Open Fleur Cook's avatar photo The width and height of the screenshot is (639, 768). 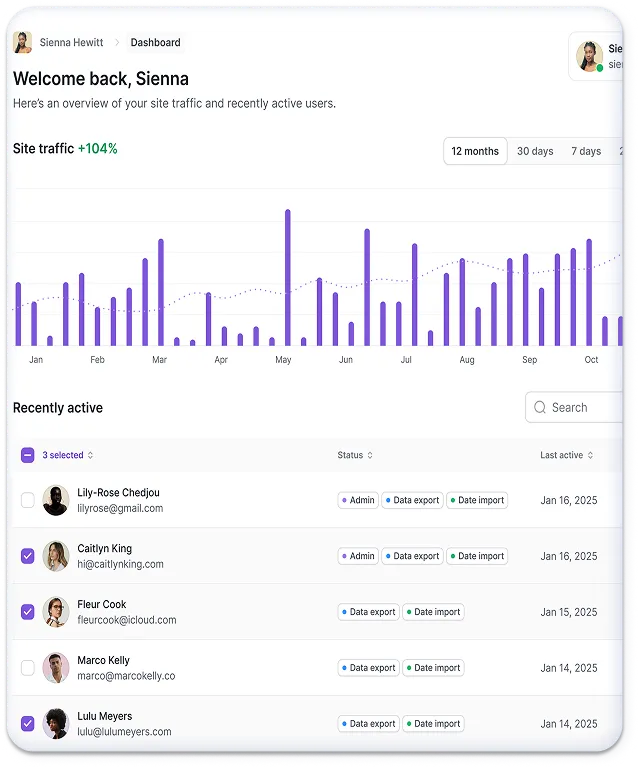[56, 612]
